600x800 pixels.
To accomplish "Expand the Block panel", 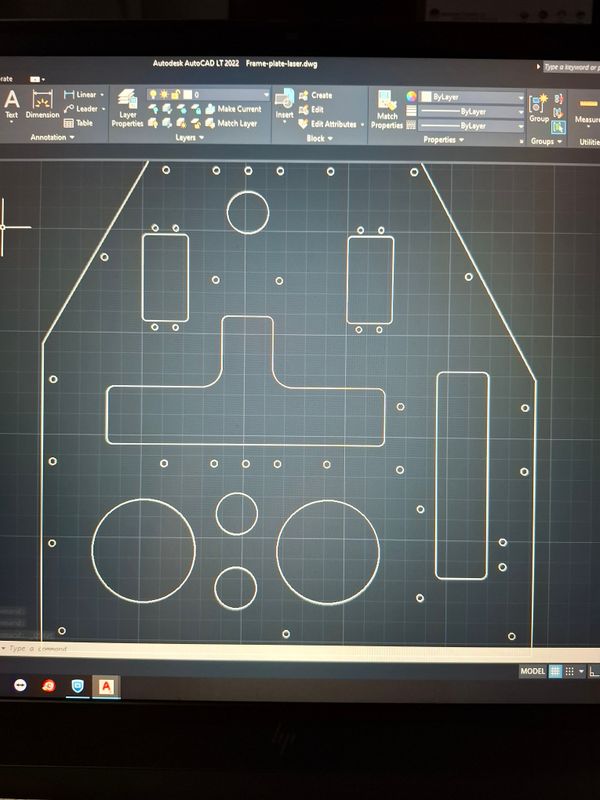I will point(319,138).
